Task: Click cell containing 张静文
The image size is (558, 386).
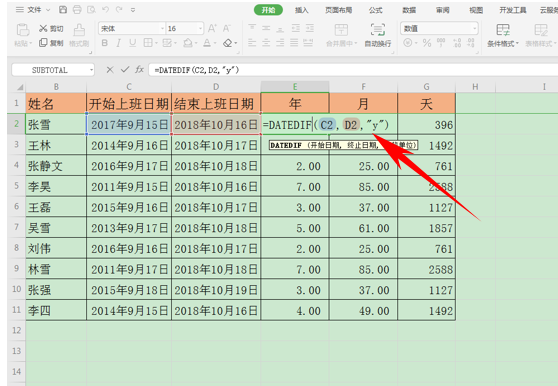Action: (56, 166)
